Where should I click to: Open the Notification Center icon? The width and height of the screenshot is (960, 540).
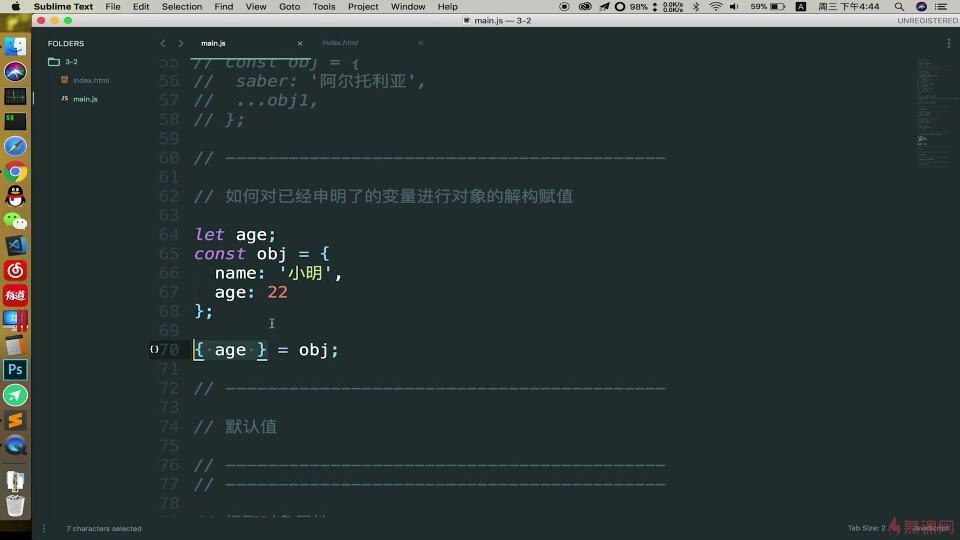[x=941, y=7]
